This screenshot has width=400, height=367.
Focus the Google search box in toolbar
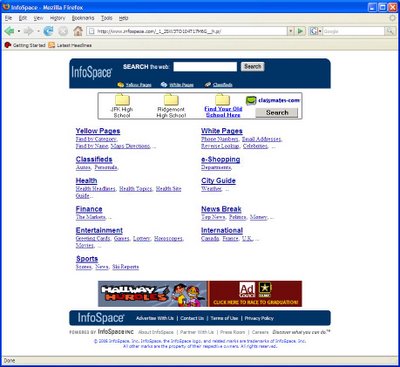pyautogui.click(x=353, y=31)
